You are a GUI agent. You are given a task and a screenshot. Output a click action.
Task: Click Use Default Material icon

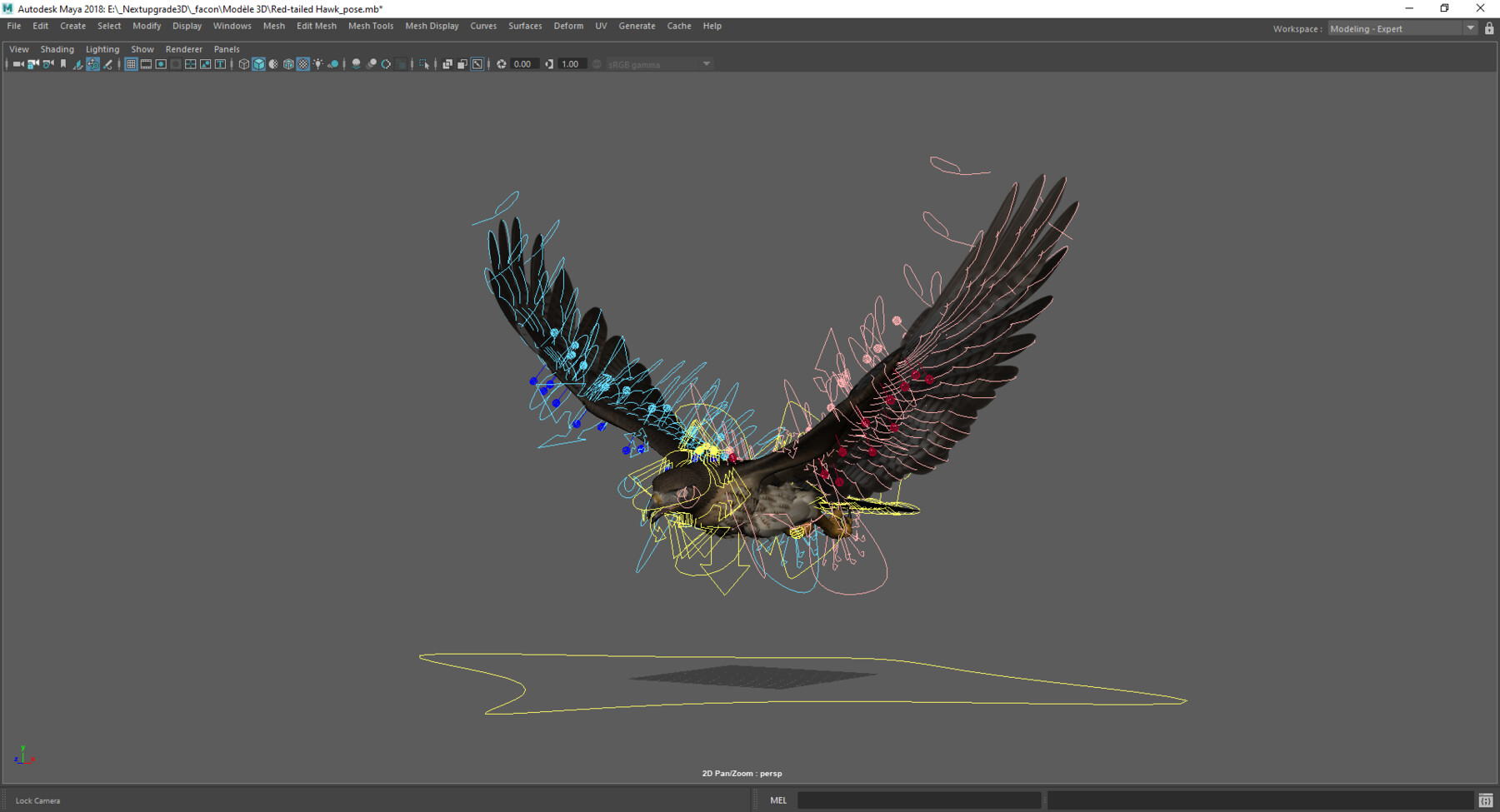tap(273, 64)
